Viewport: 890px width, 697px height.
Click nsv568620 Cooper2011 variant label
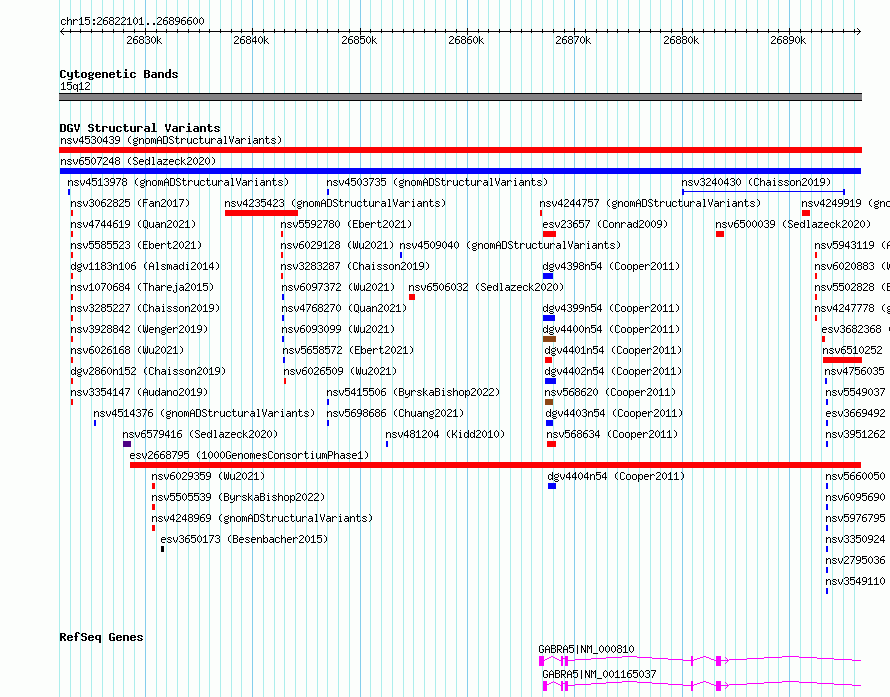click(610, 392)
